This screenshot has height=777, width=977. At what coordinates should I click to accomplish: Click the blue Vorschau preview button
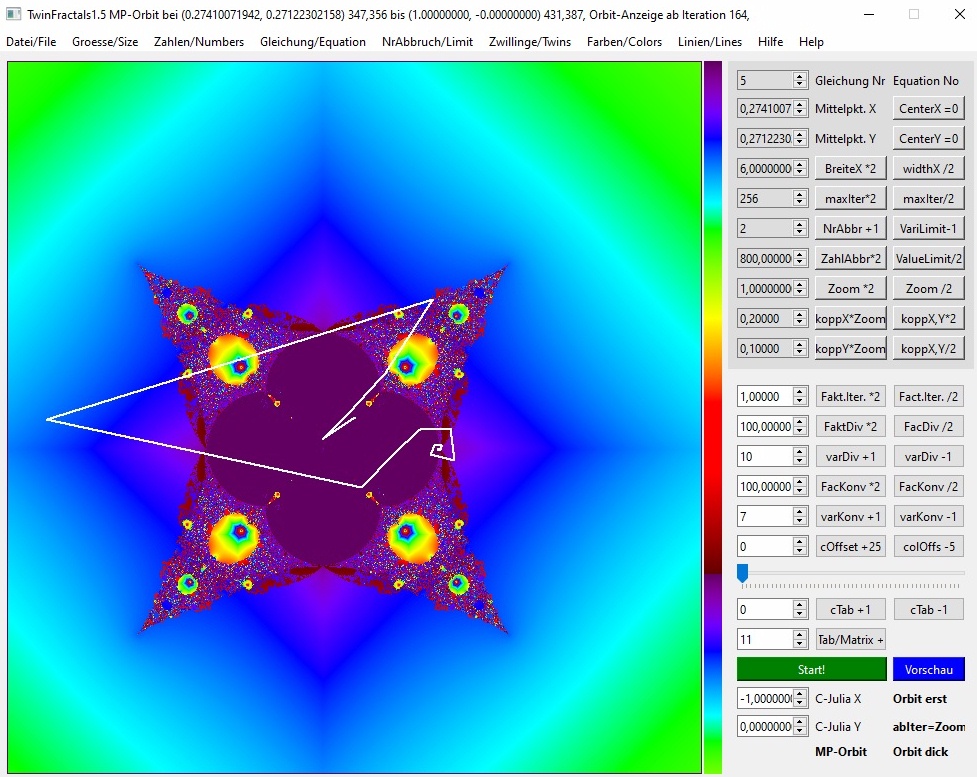click(928, 669)
